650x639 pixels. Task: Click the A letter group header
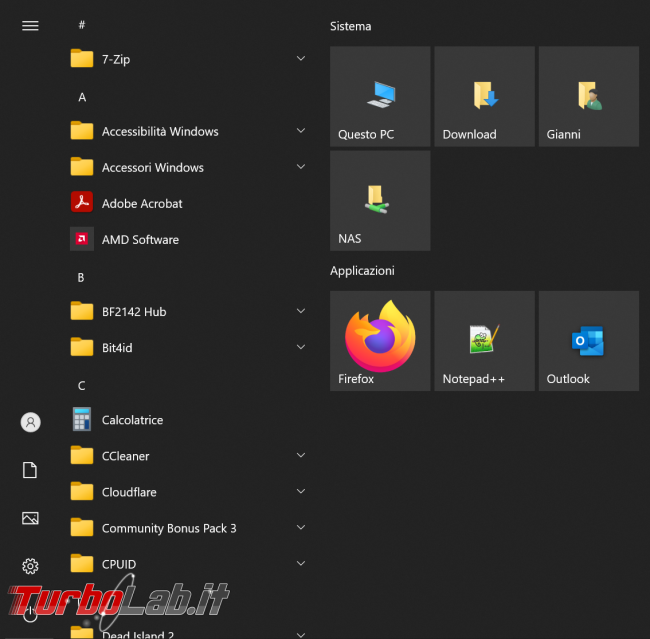82,97
